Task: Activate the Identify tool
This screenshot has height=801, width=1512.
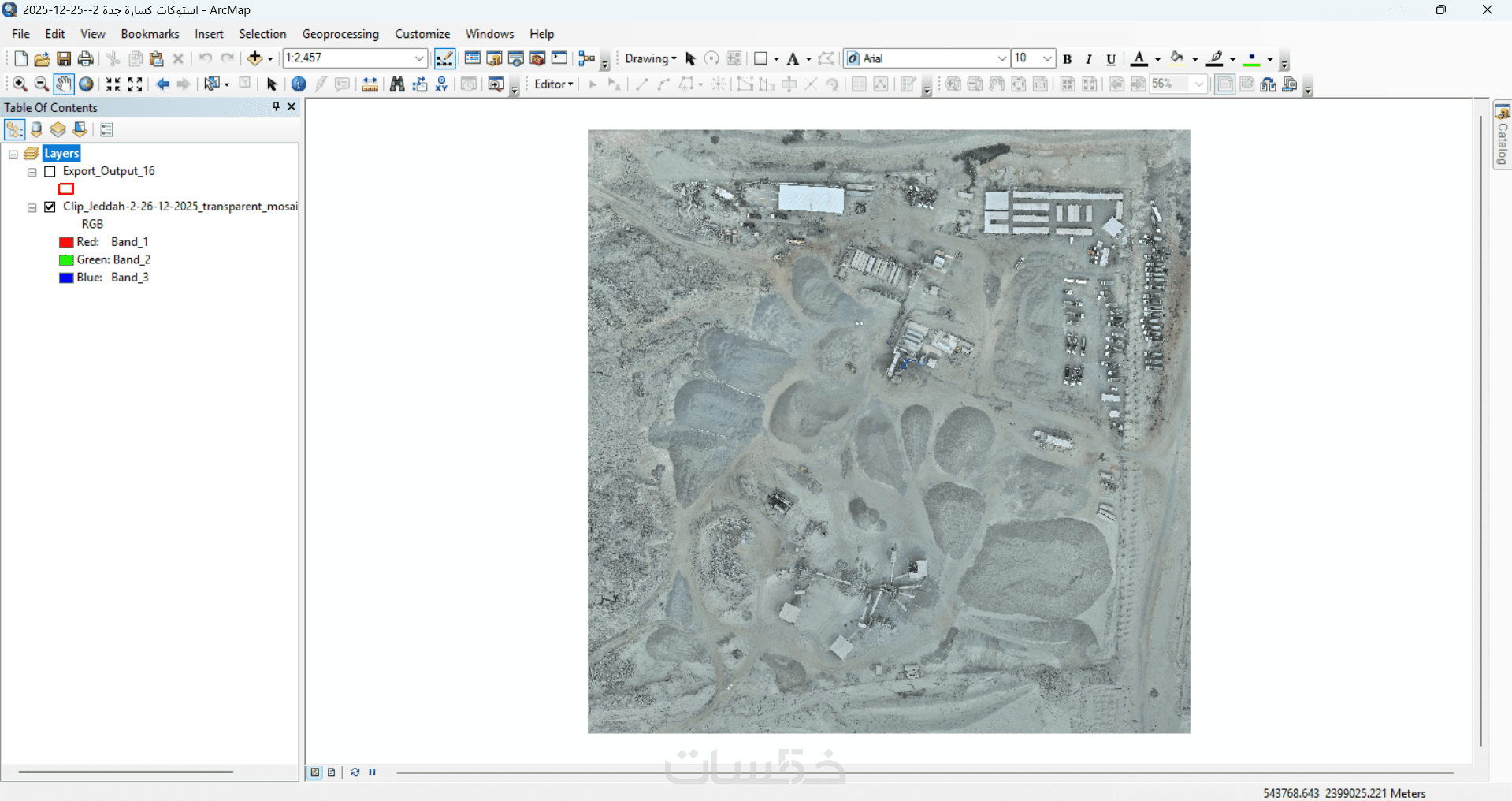Action: click(x=299, y=84)
